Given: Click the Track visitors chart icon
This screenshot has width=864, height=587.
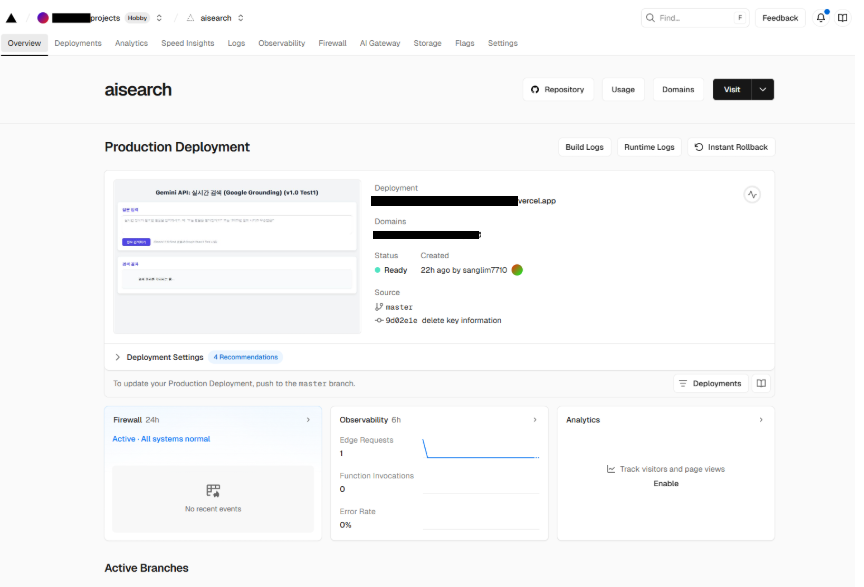Looking at the screenshot, I should point(611,469).
